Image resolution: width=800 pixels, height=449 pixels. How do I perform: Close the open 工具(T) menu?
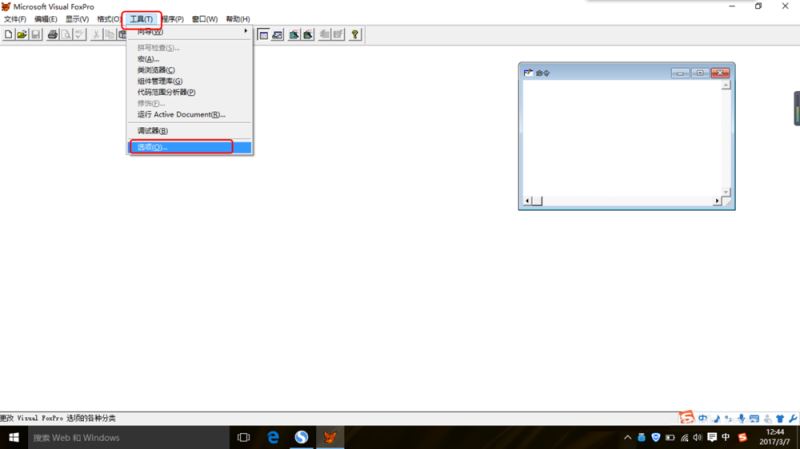(x=141, y=19)
